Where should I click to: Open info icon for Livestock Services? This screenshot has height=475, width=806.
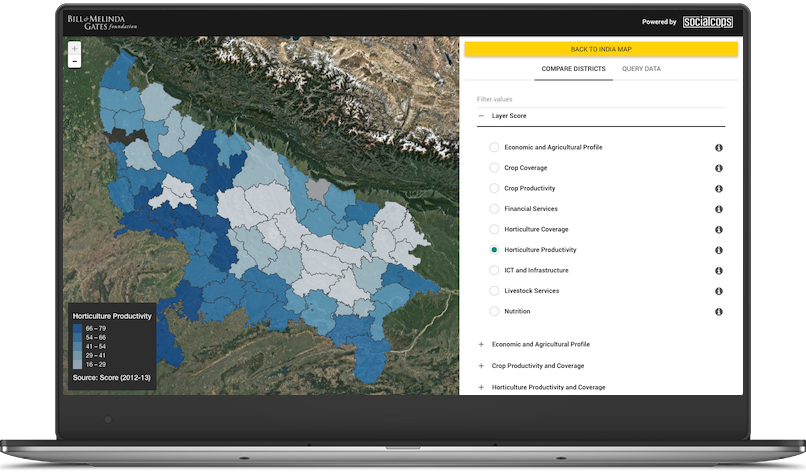[719, 291]
